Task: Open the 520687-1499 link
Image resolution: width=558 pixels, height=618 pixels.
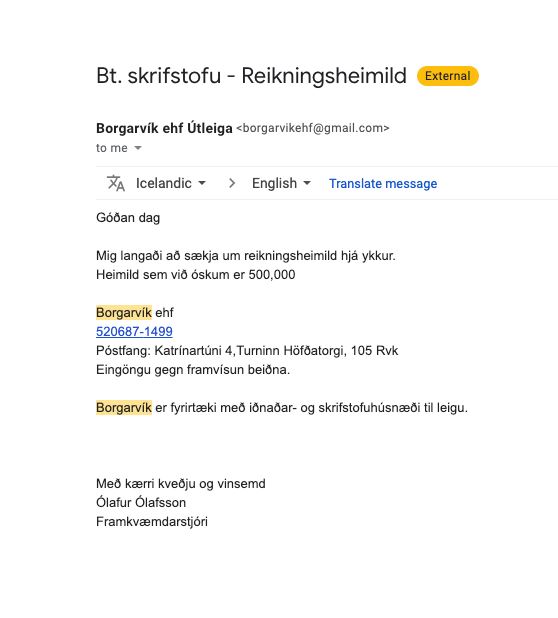Action: coord(134,331)
